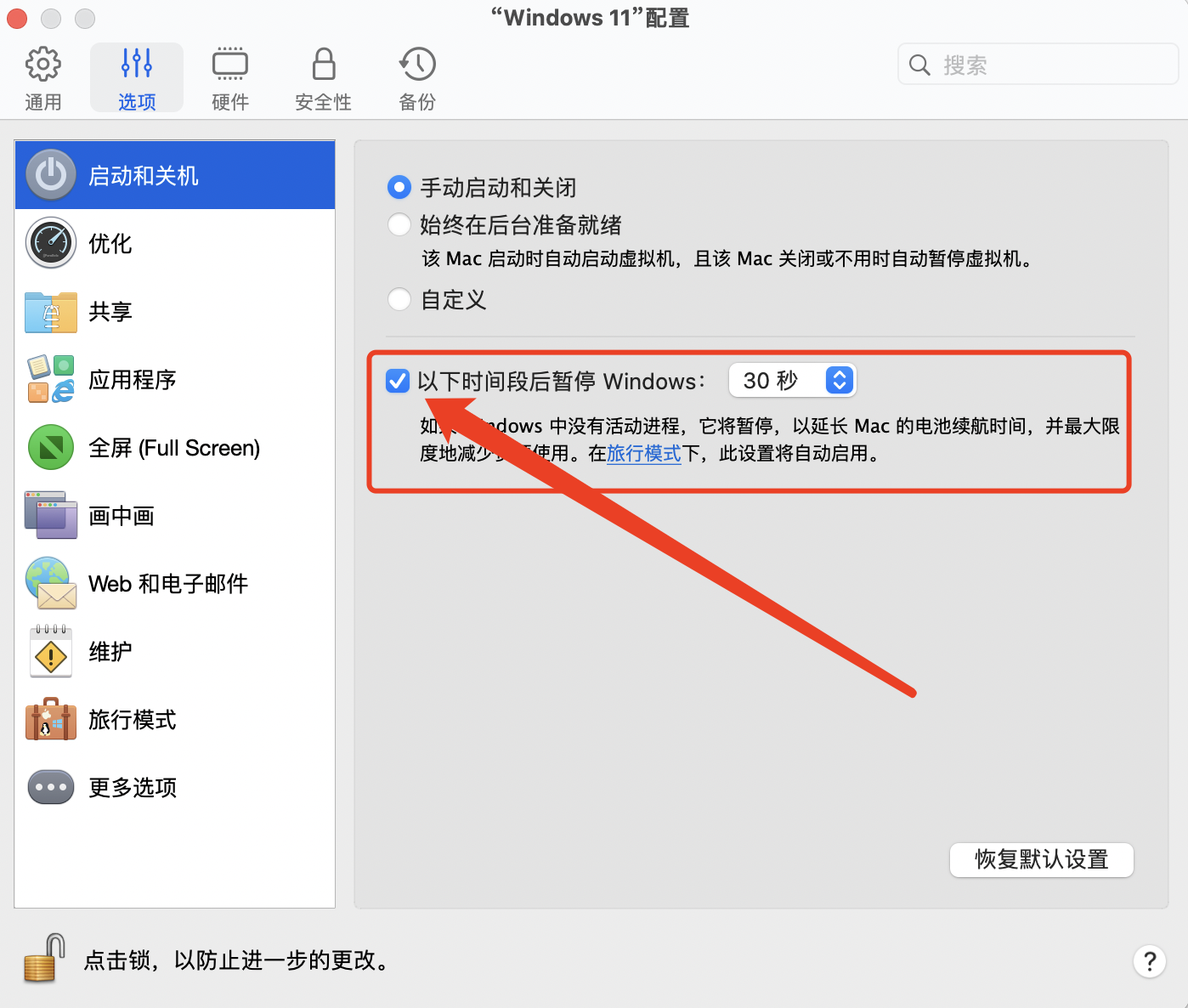Uncheck 以下时间段后暂停 Windows checkbox

click(398, 381)
